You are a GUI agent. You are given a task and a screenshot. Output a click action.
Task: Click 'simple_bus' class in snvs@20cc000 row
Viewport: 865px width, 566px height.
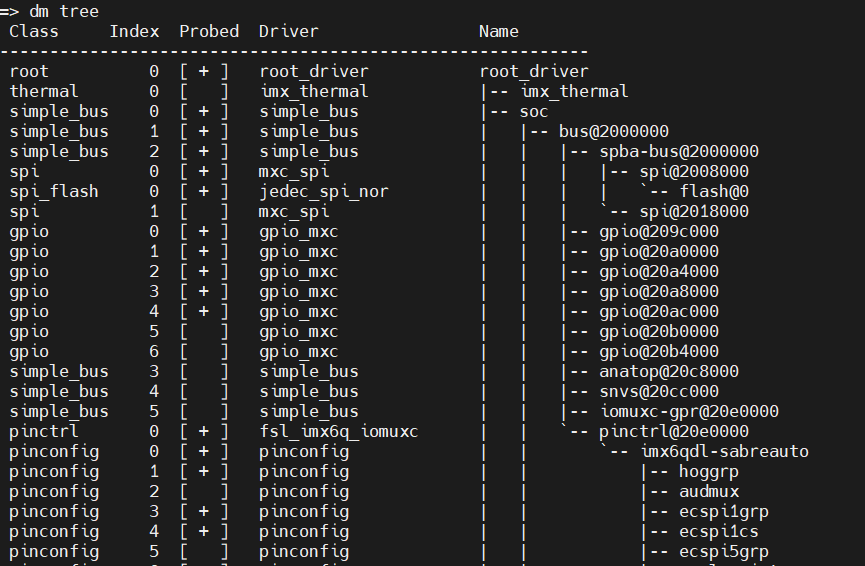(x=58, y=392)
